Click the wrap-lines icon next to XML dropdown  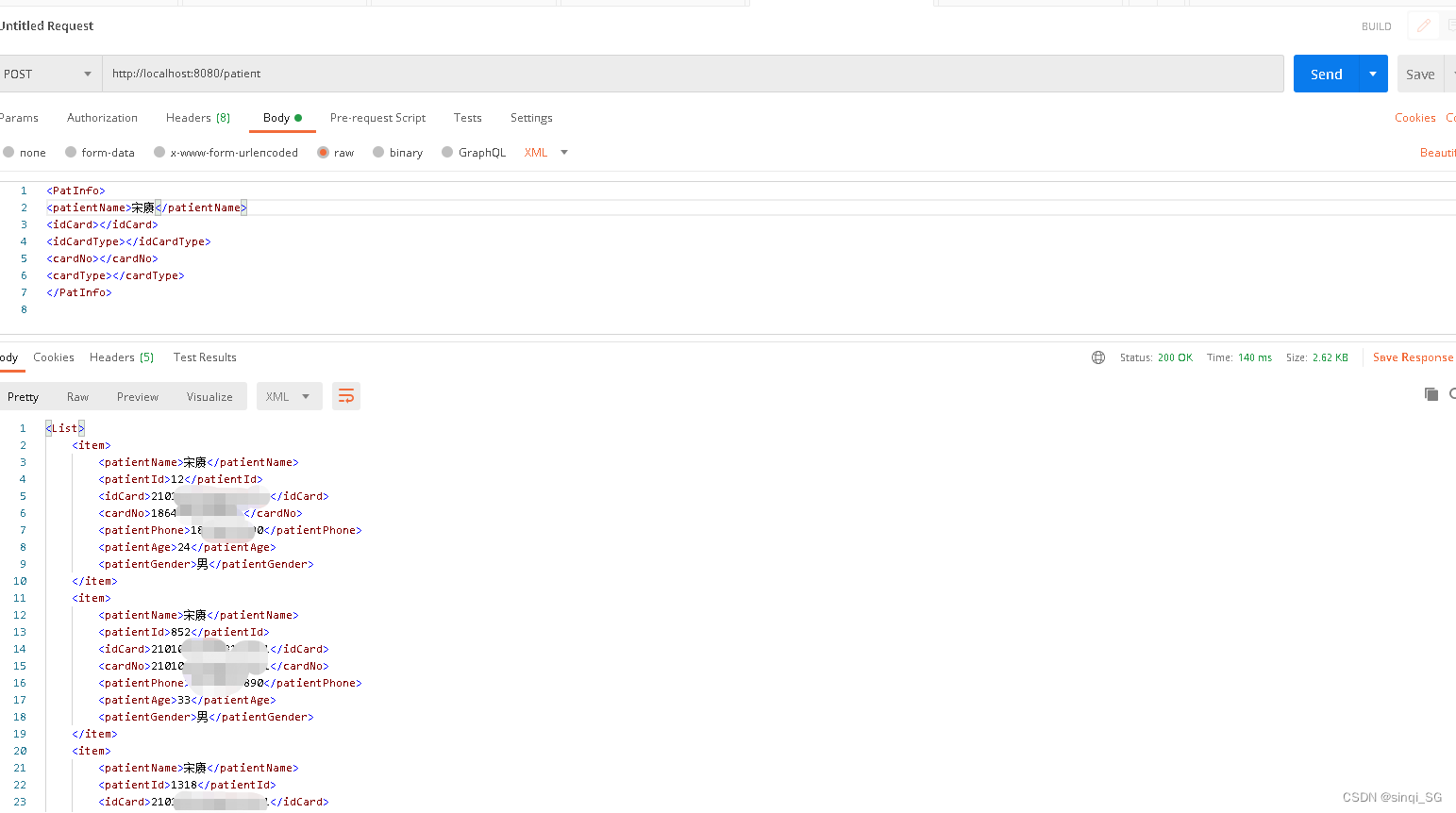345,395
